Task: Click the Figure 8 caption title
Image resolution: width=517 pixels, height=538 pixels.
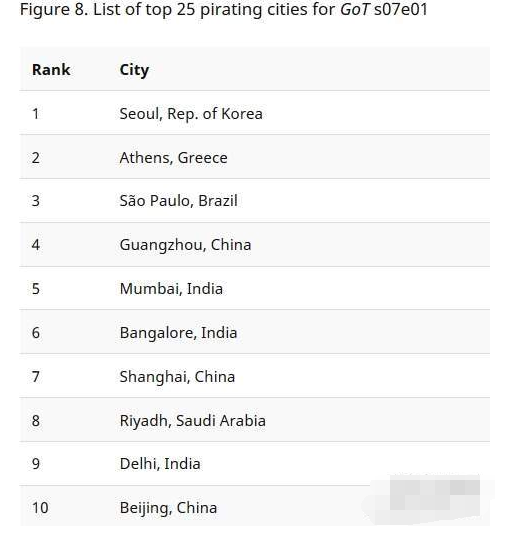Action: point(224,9)
